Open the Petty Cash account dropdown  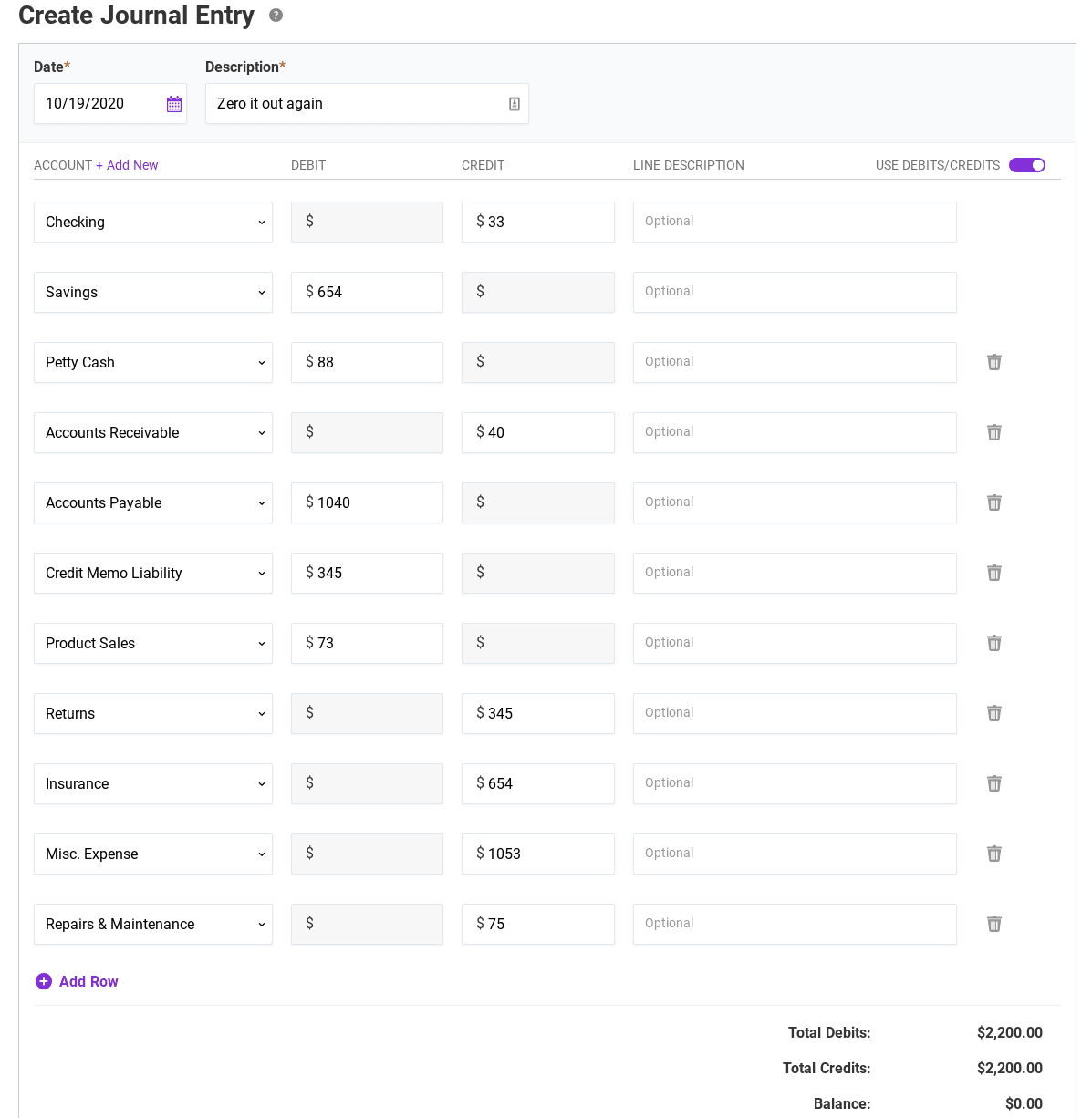pyautogui.click(x=153, y=363)
